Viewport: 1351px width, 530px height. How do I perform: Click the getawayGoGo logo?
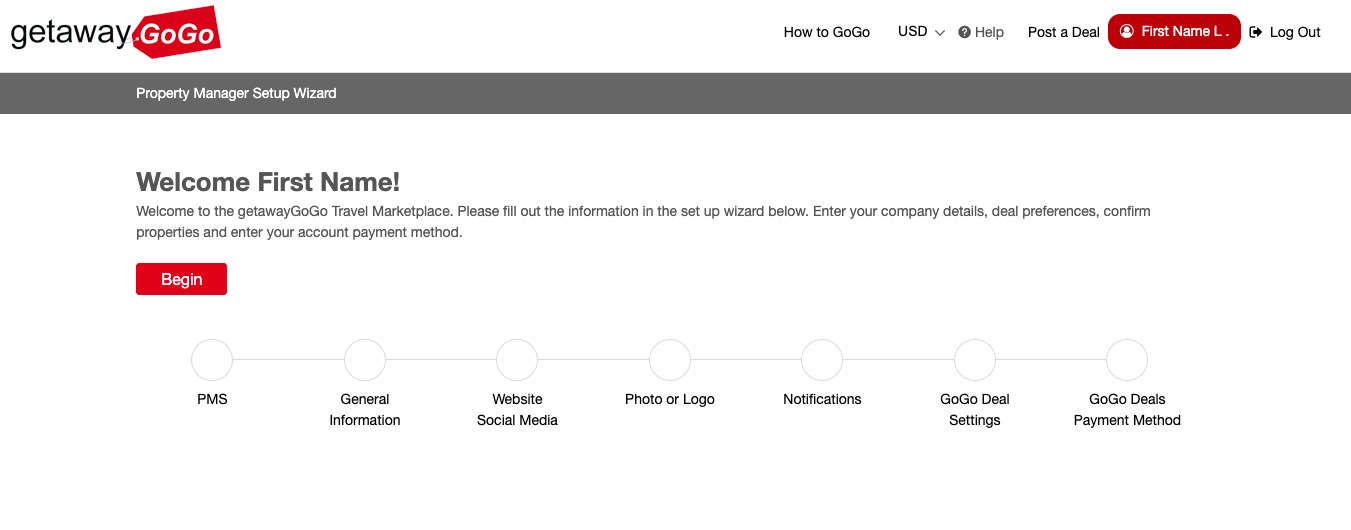pyautogui.click(x=115, y=33)
